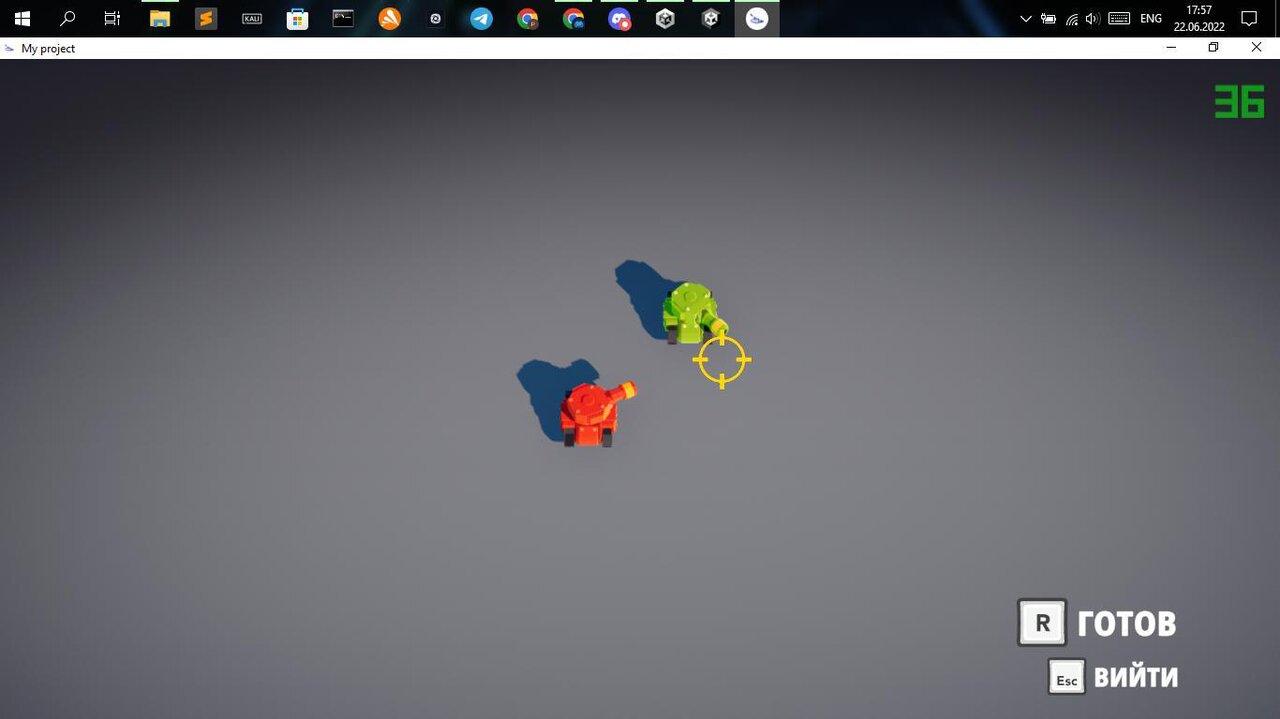Click the ГОТОВ (ready) label
The width and height of the screenshot is (1280, 719).
pos(1126,624)
